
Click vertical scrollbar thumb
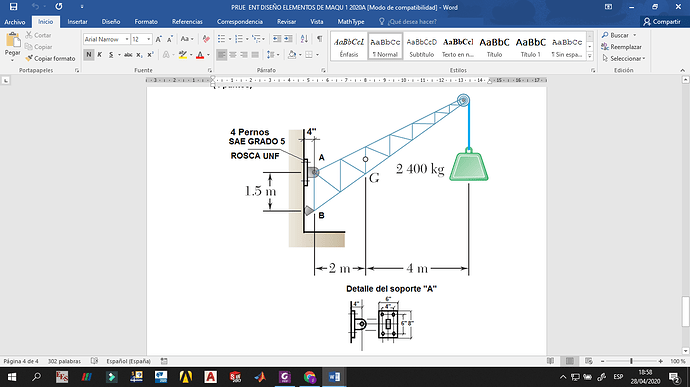[686, 312]
